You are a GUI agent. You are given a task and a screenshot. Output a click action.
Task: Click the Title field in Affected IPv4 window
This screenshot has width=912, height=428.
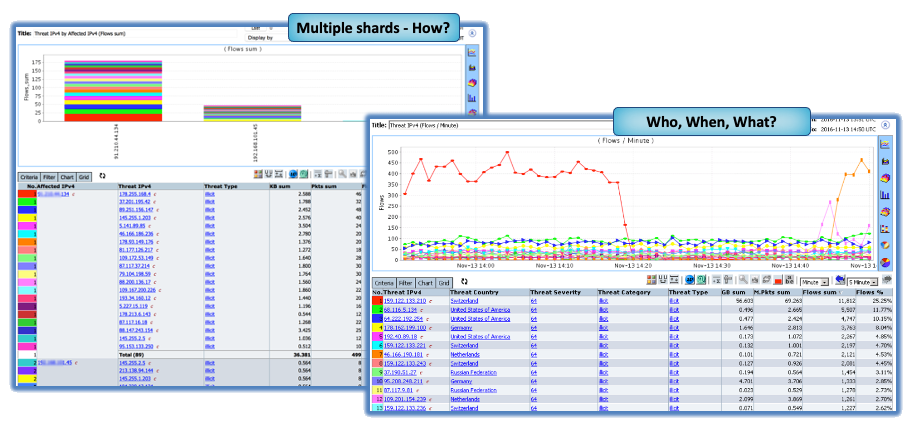pos(135,34)
